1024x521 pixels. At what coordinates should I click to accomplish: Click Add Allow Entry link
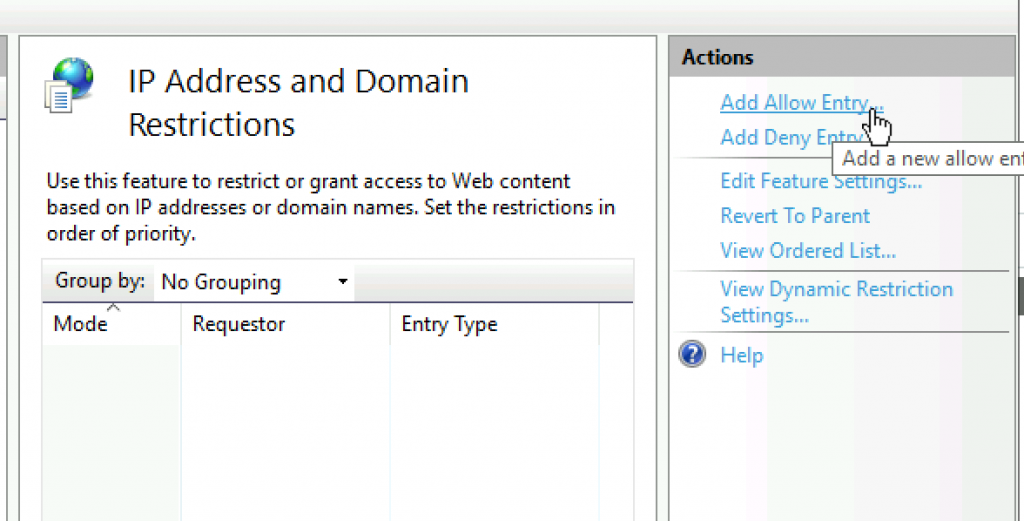pyautogui.click(x=801, y=103)
